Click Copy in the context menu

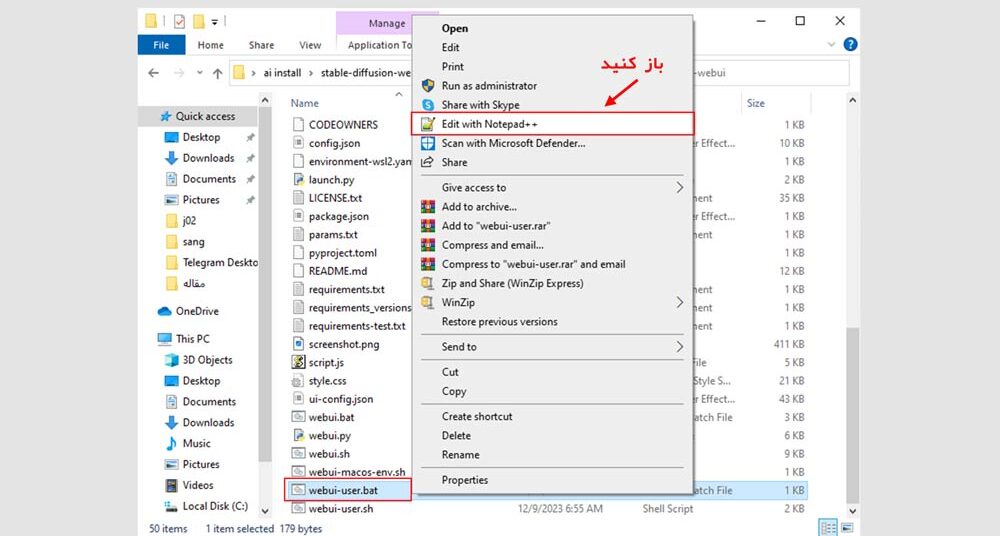[x=454, y=391]
